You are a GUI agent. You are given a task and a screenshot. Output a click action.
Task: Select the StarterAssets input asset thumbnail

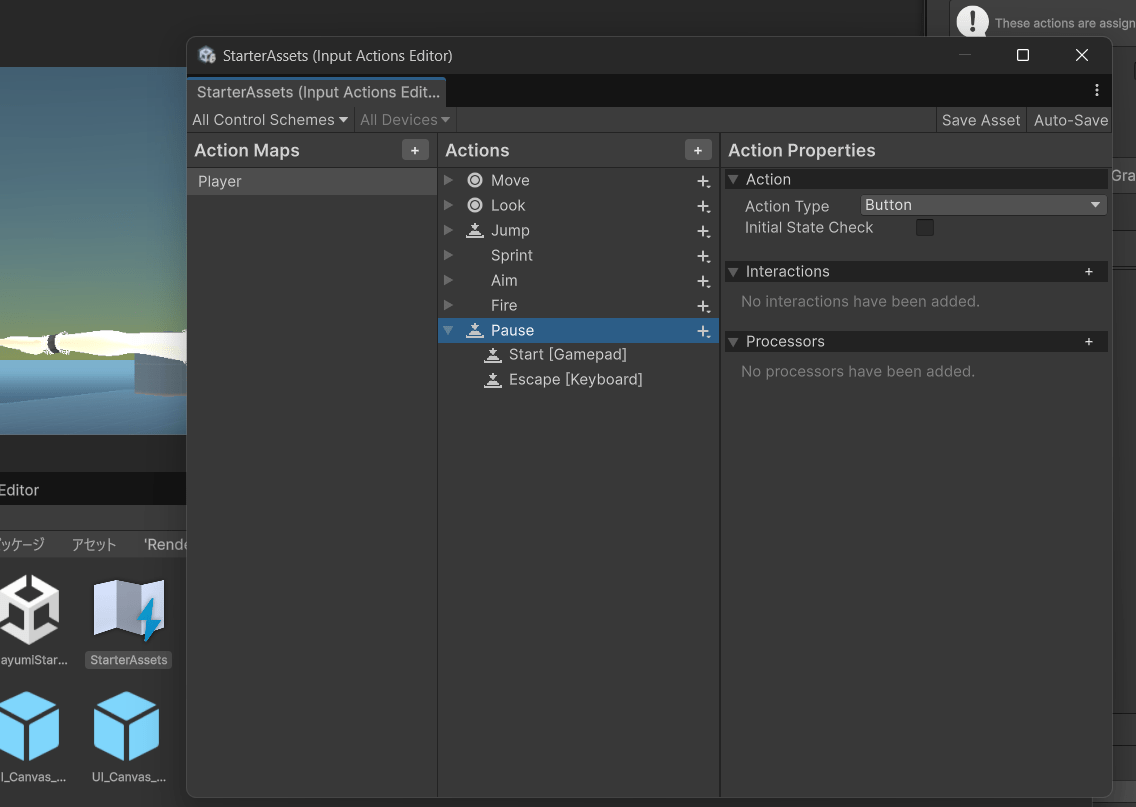[x=129, y=610]
